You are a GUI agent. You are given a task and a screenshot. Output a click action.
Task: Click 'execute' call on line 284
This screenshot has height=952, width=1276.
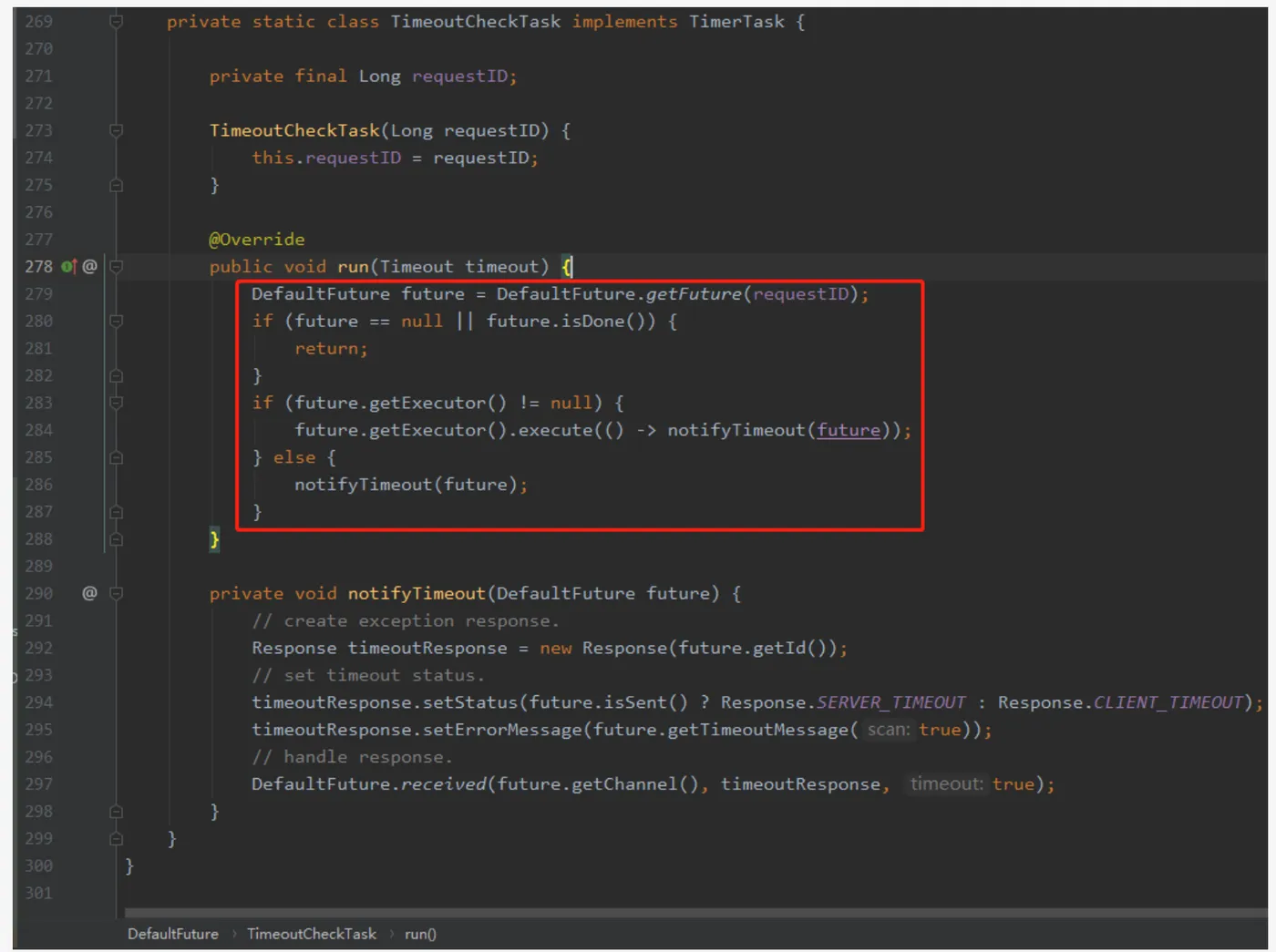point(556,430)
